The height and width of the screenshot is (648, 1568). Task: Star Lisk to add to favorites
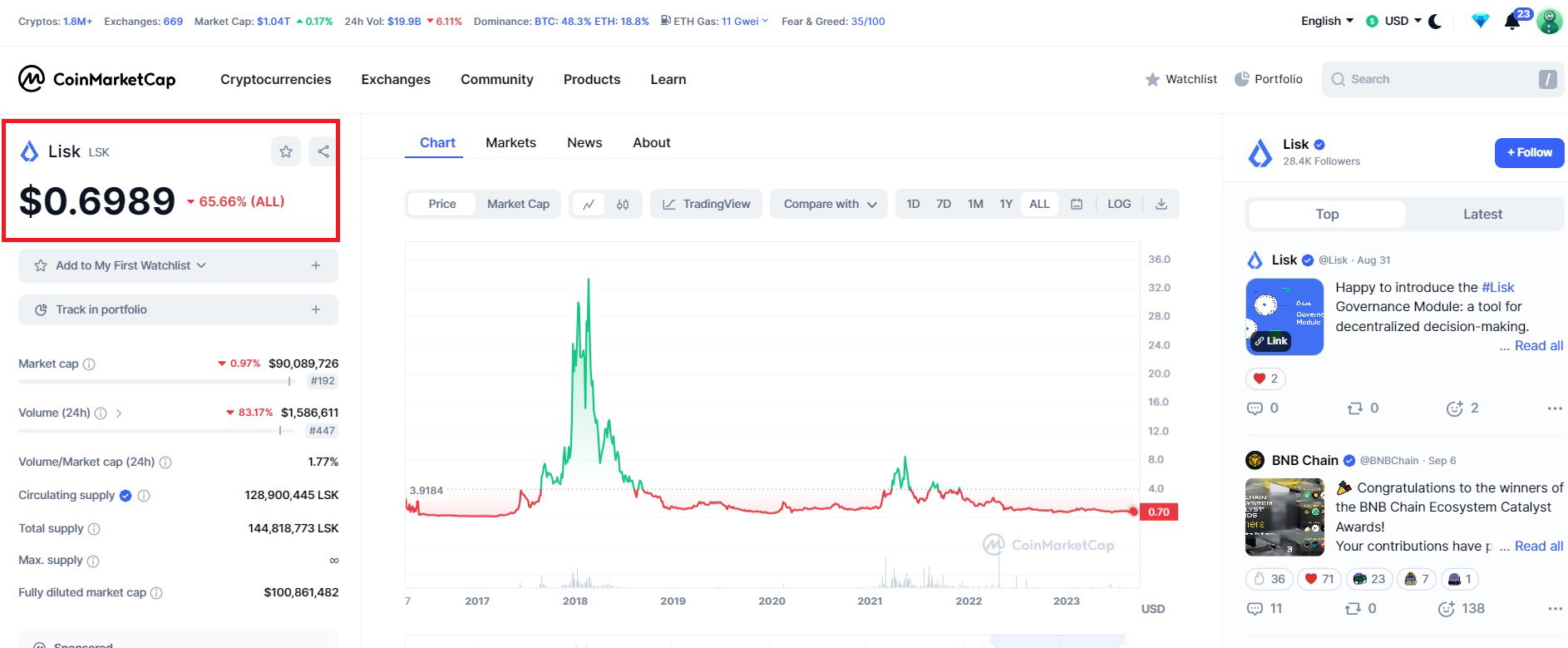coord(286,151)
